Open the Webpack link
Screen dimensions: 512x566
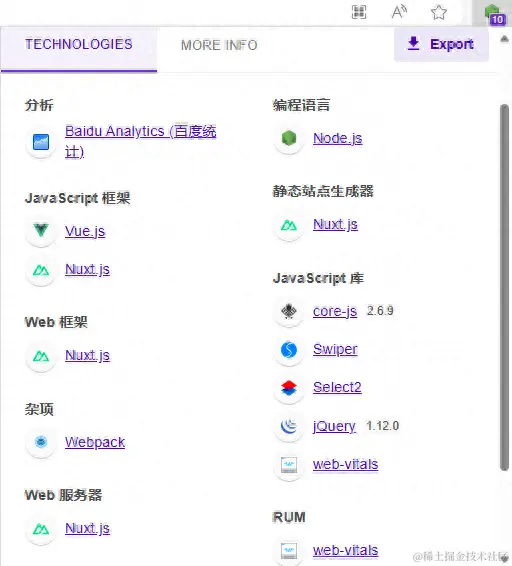[x=95, y=442]
